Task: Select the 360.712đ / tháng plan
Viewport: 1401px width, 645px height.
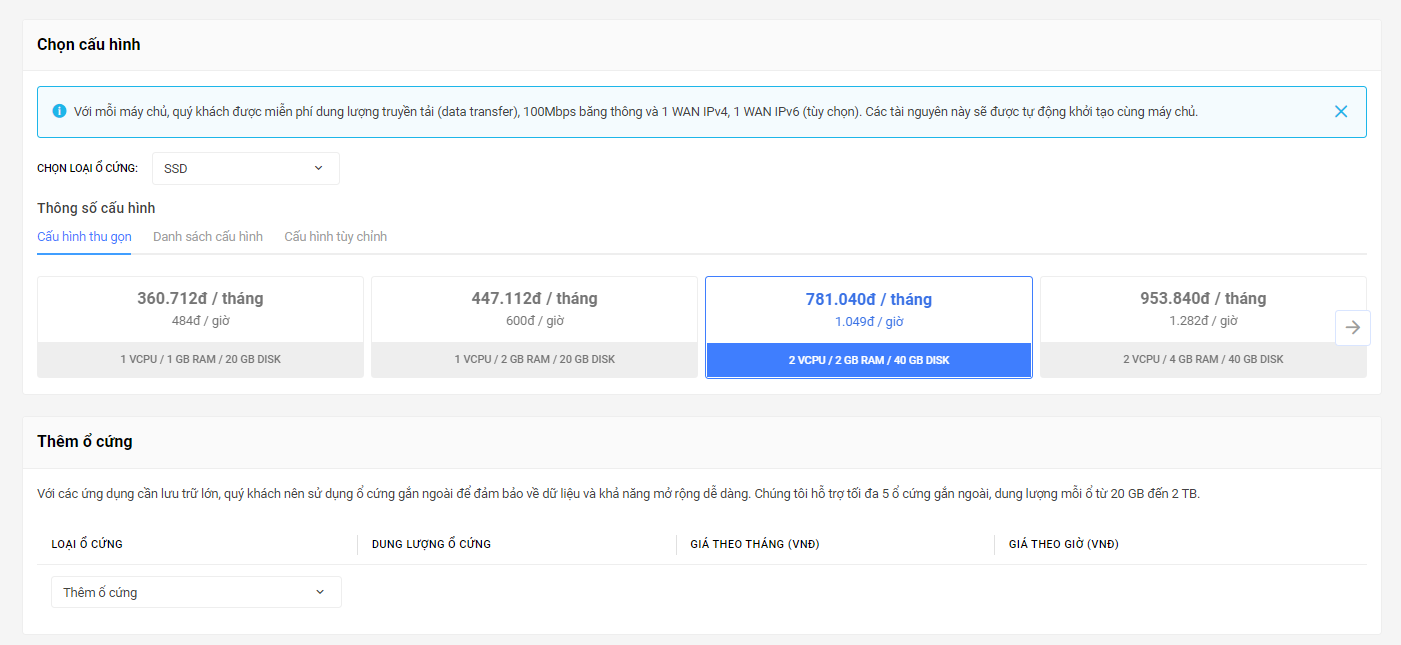Action: [200, 327]
